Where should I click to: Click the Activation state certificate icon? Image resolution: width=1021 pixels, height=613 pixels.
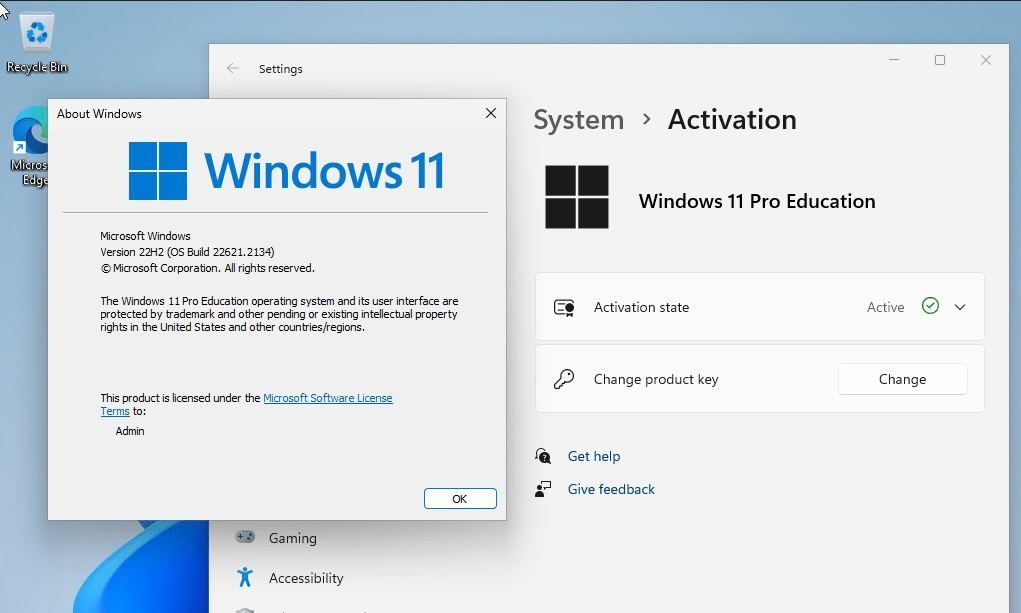(564, 307)
